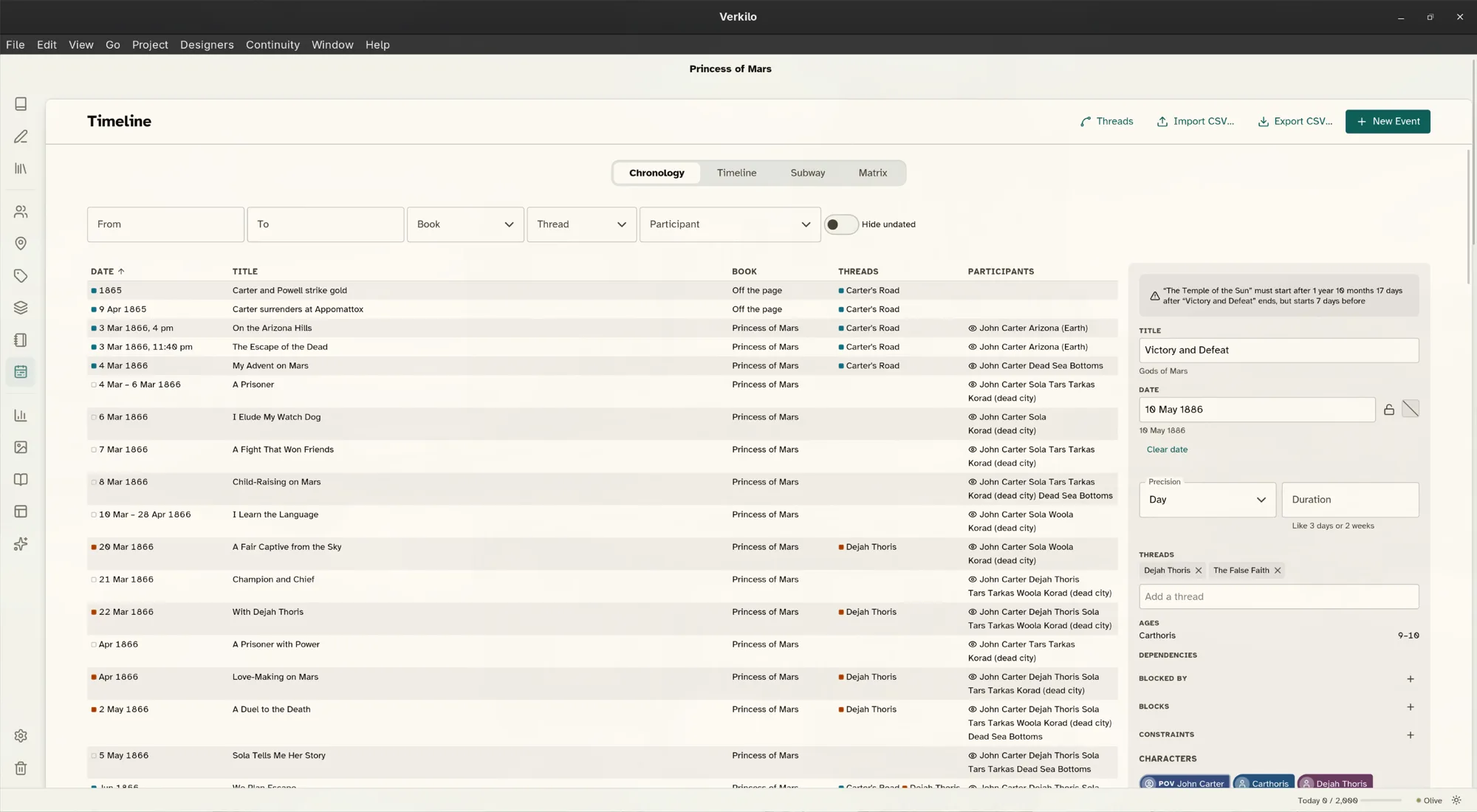1477x812 pixels.
Task: Toggle the Hide undated switch
Action: [840, 224]
